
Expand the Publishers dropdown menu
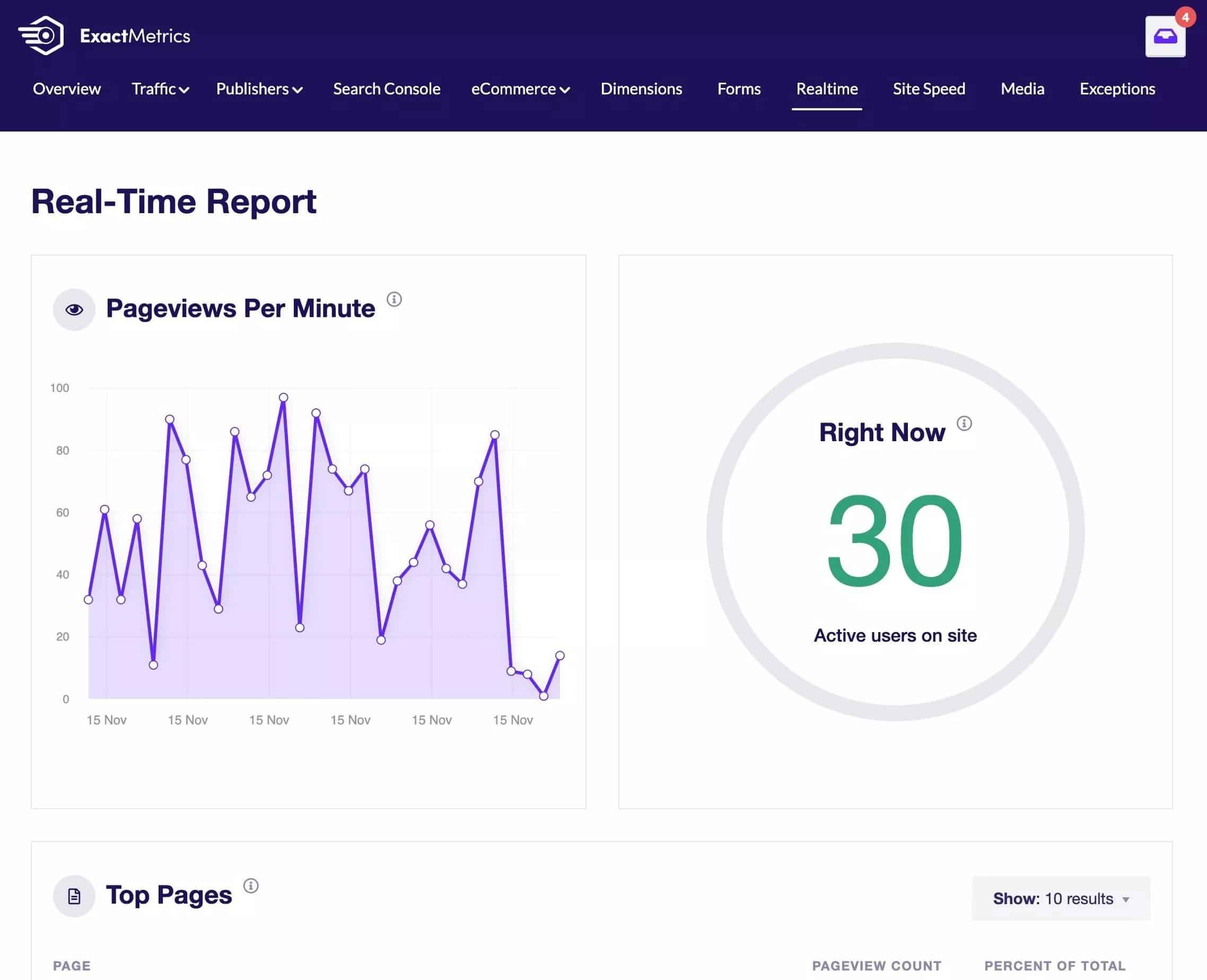click(259, 89)
